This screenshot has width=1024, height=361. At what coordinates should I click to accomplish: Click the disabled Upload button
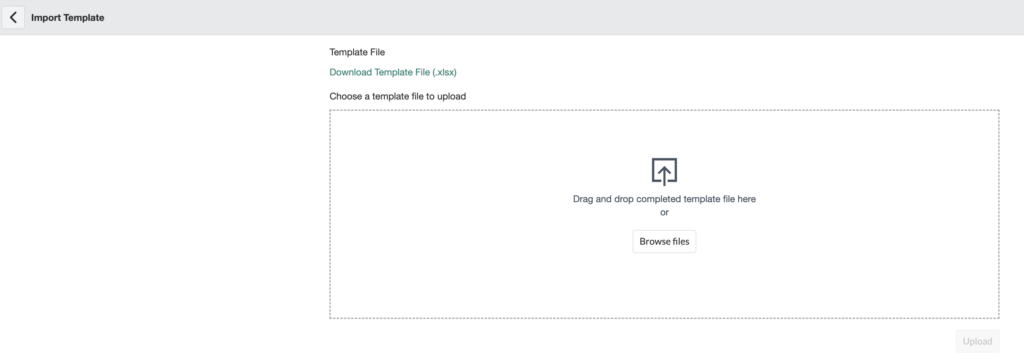(x=977, y=341)
